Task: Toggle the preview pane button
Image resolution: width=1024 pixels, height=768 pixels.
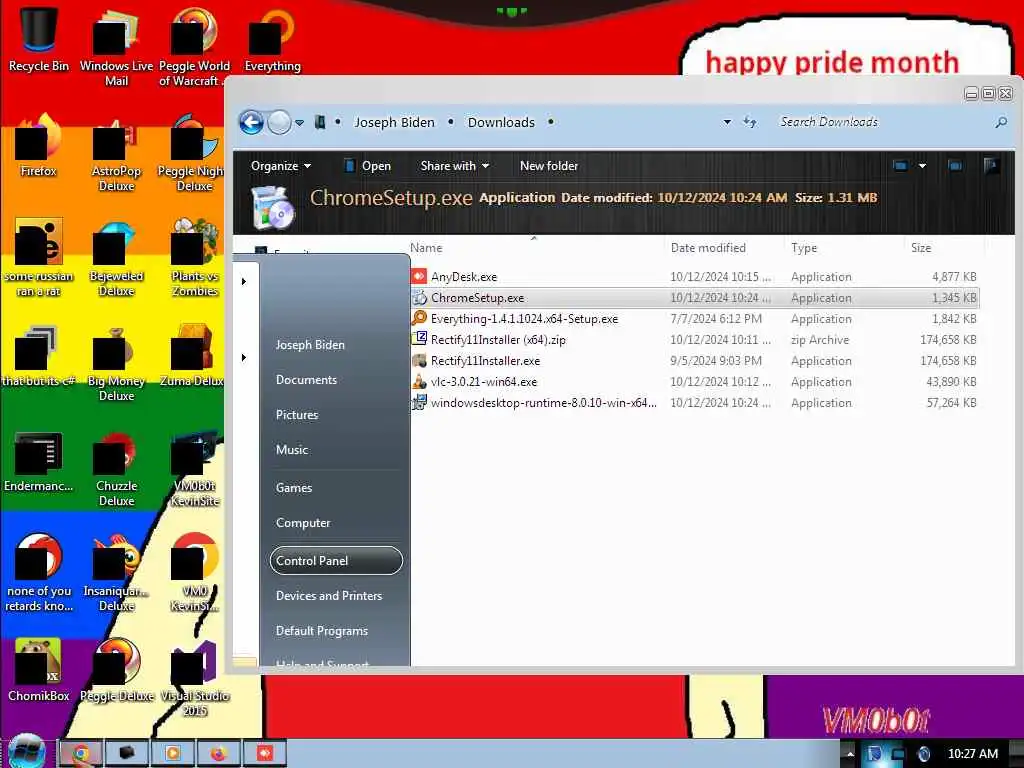Action: [955, 166]
